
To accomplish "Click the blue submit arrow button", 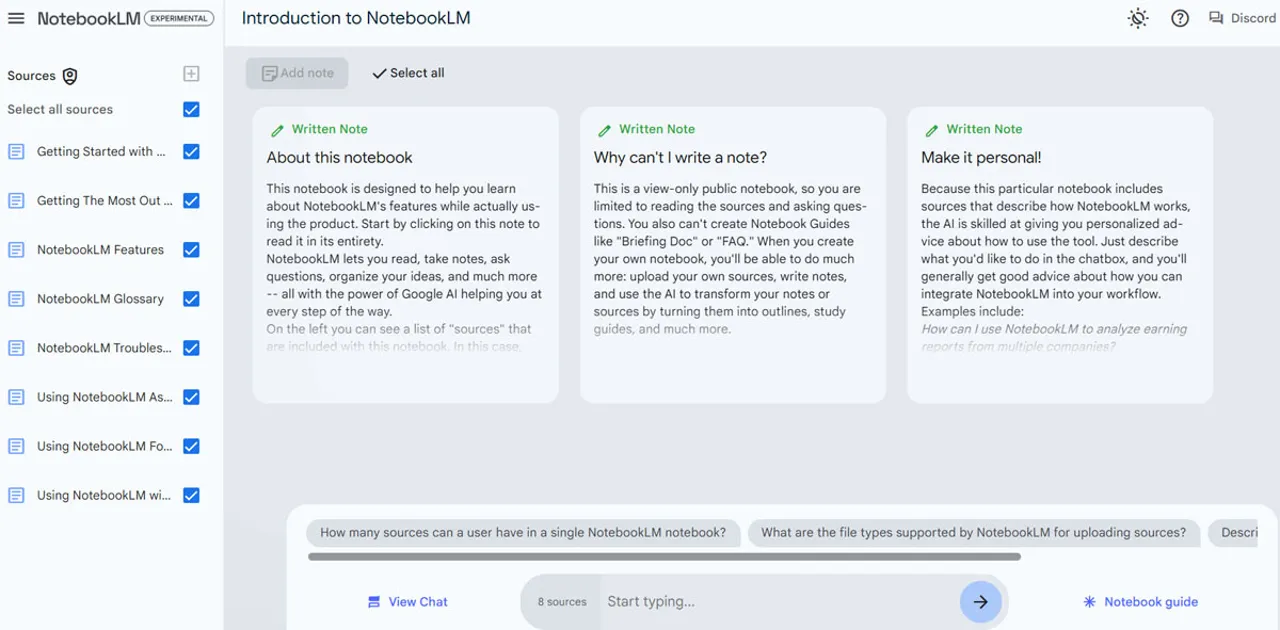I will [980, 601].
